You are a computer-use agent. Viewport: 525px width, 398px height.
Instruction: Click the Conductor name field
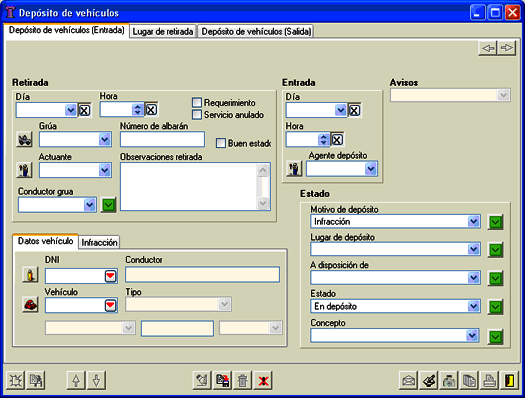click(x=203, y=275)
